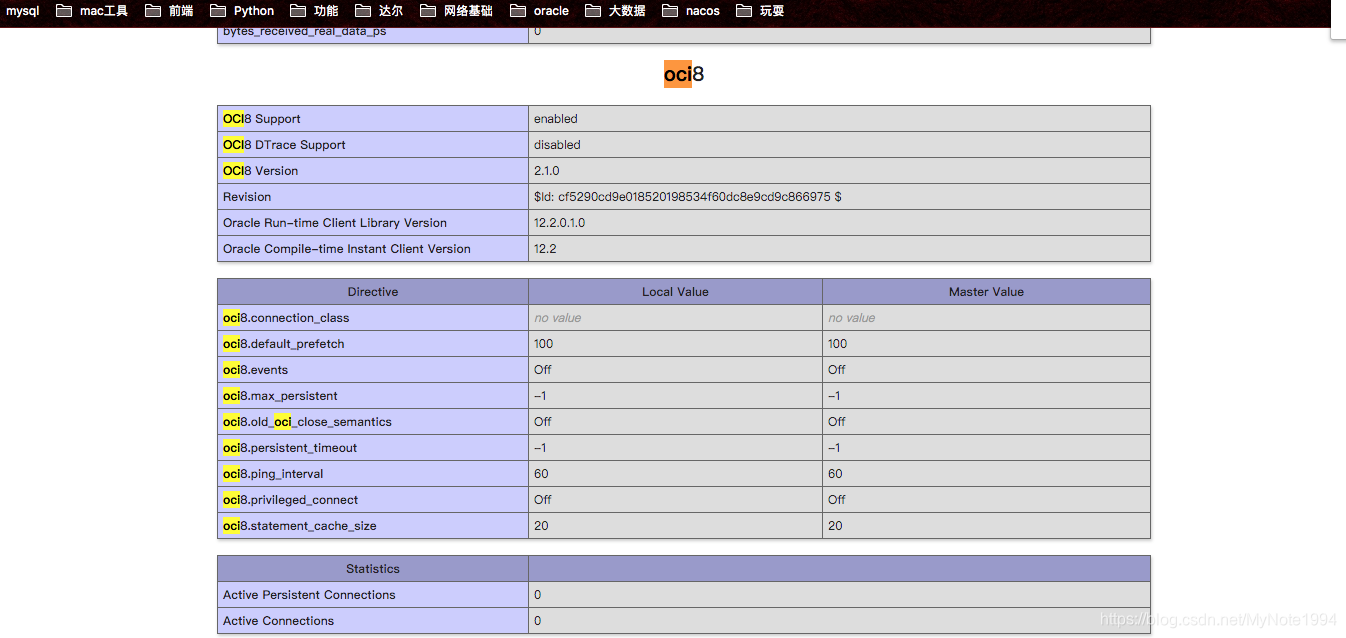1346x638 pixels.
Task: Click the Local Value column header
Action: click(675, 292)
